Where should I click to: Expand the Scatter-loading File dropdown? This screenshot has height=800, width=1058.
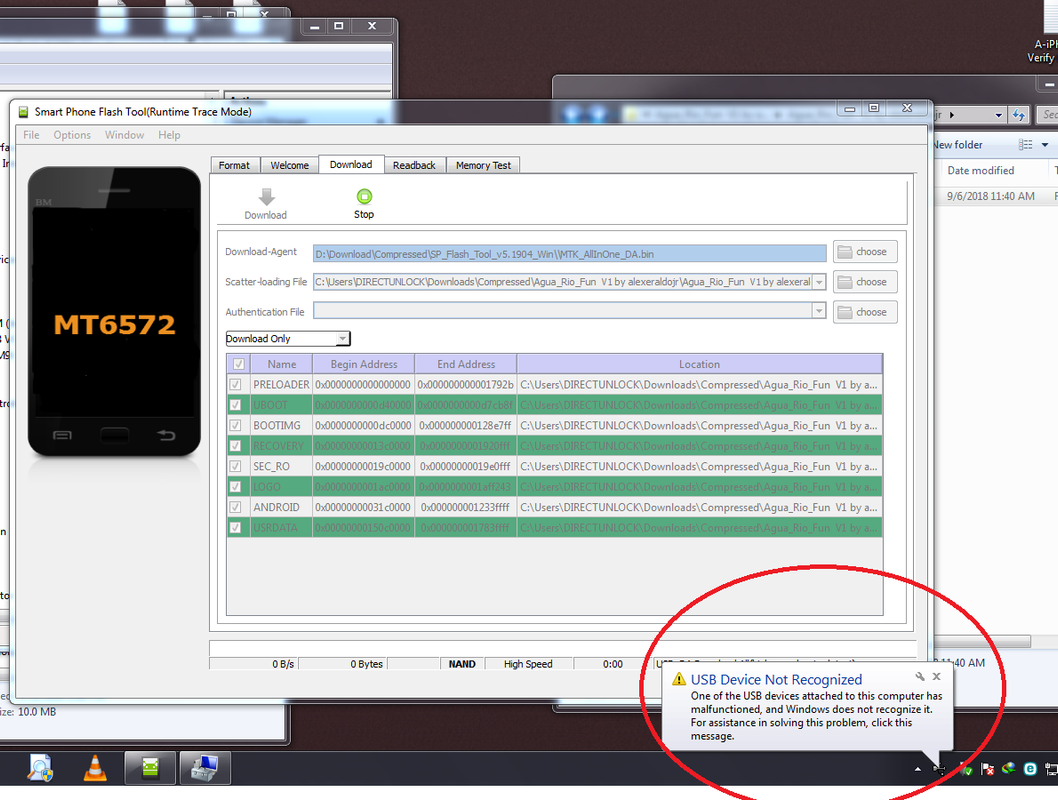pos(818,282)
